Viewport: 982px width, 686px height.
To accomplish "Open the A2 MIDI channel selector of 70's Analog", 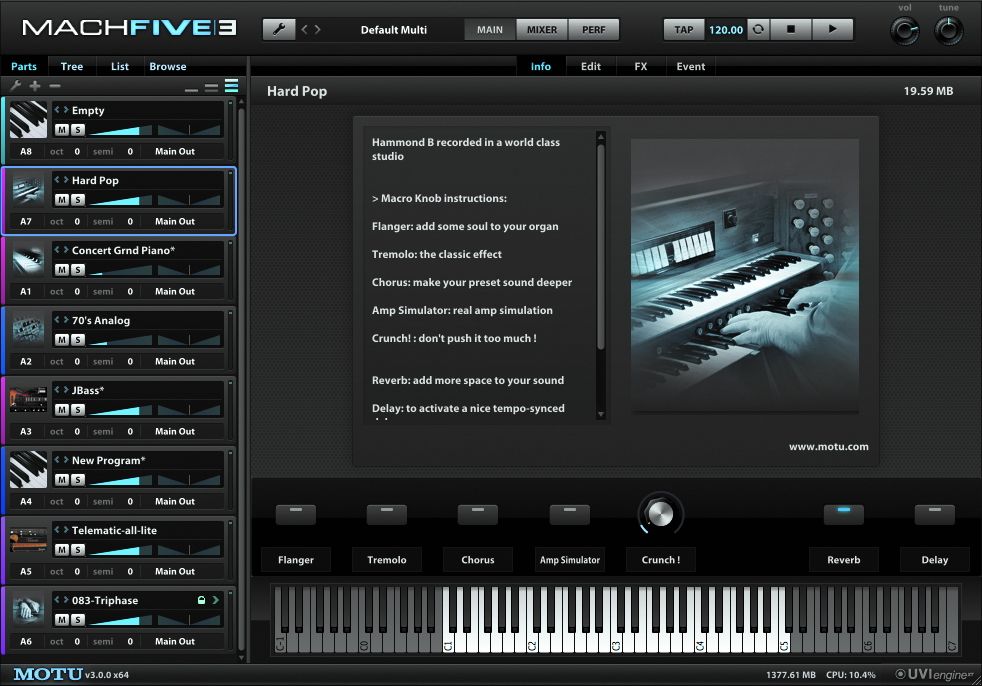I will coord(26,361).
